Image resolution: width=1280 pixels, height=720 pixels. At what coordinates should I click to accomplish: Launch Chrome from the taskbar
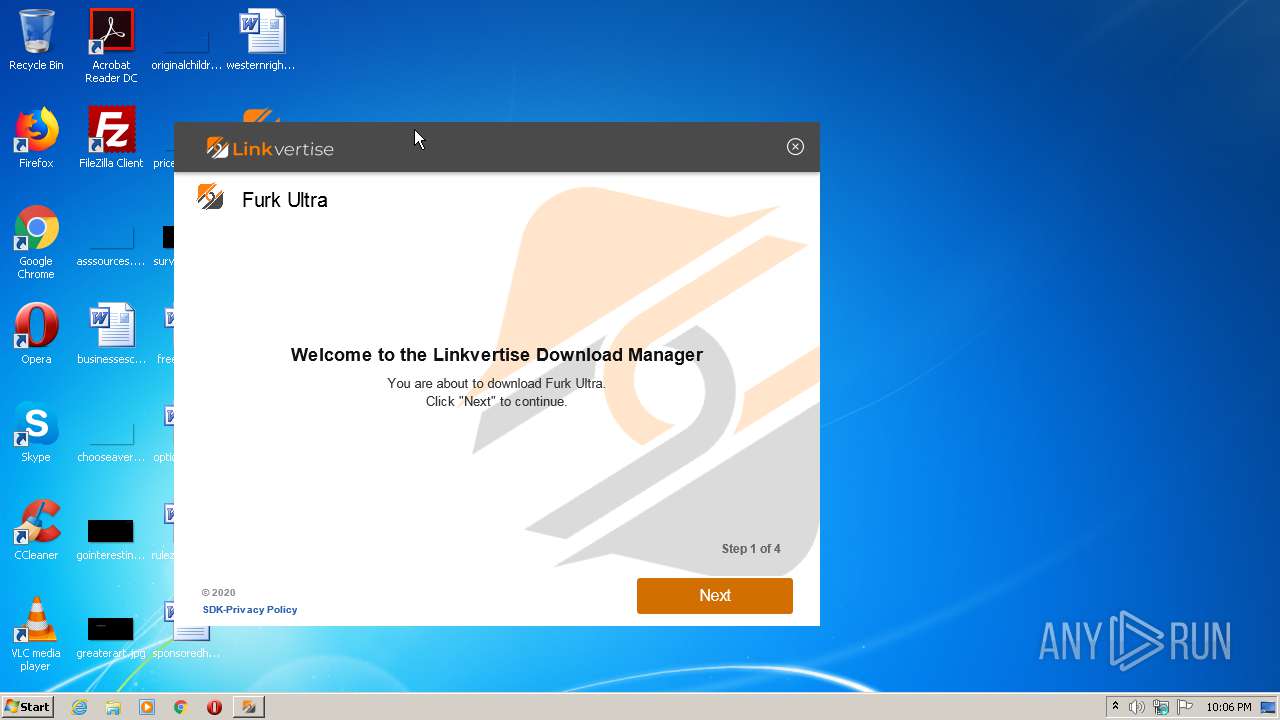(181, 707)
